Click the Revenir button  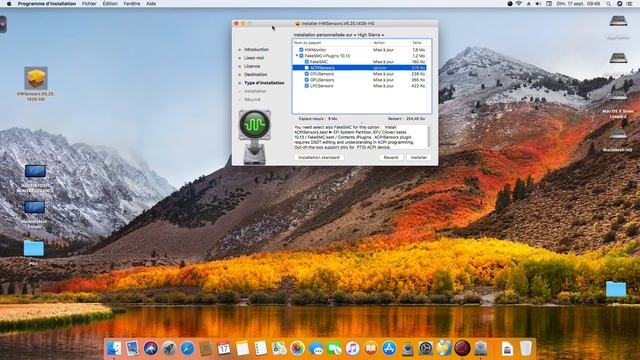tap(391, 158)
